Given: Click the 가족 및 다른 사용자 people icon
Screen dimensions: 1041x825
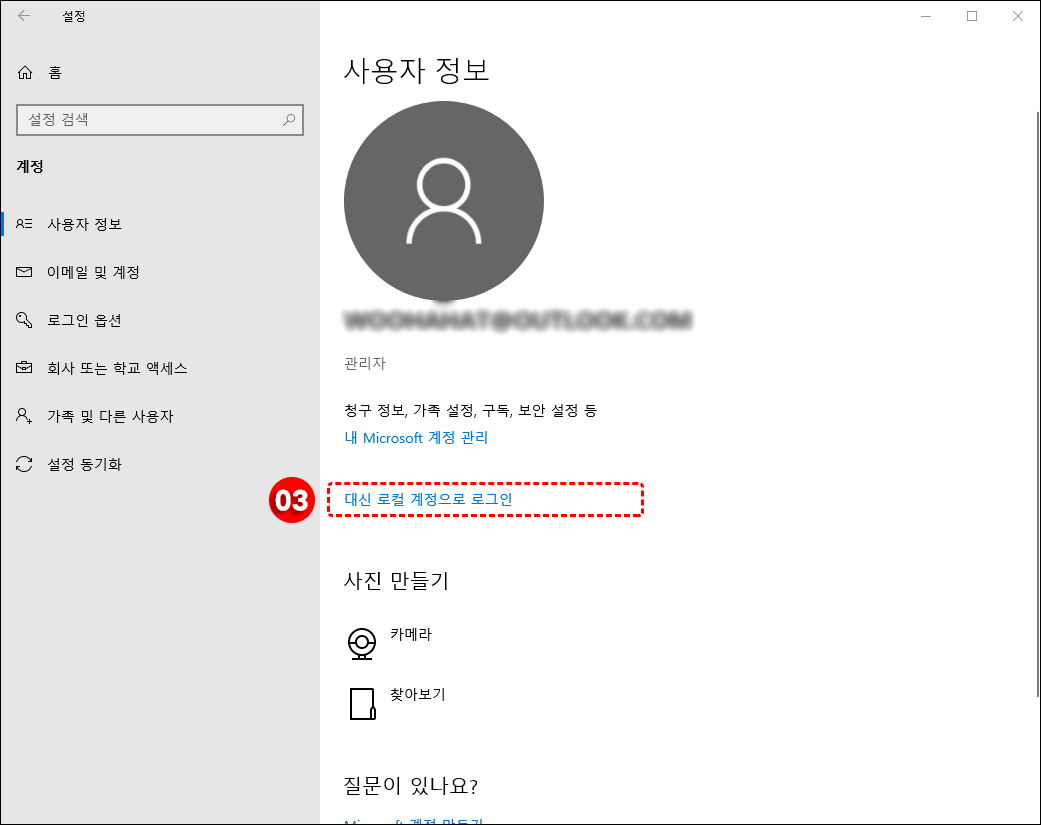Looking at the screenshot, I should [x=24, y=416].
